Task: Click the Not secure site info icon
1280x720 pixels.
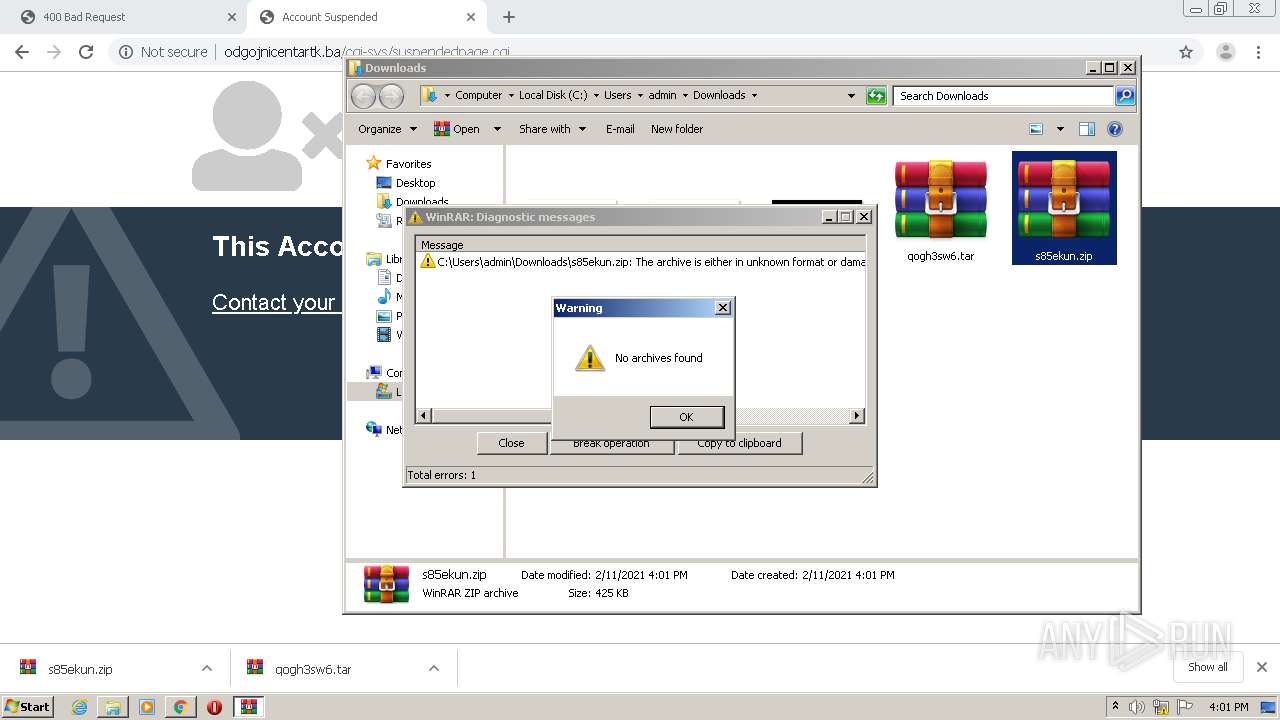Action: pyautogui.click(x=126, y=52)
